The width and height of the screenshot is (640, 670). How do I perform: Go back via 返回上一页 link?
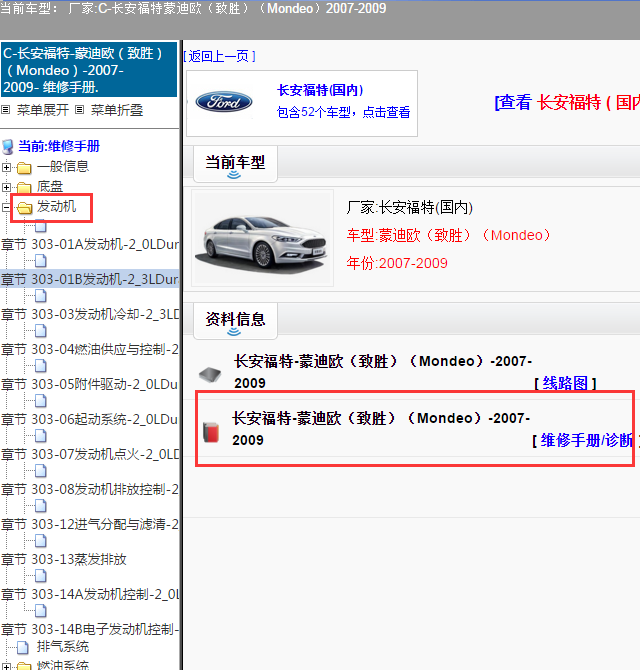point(220,56)
